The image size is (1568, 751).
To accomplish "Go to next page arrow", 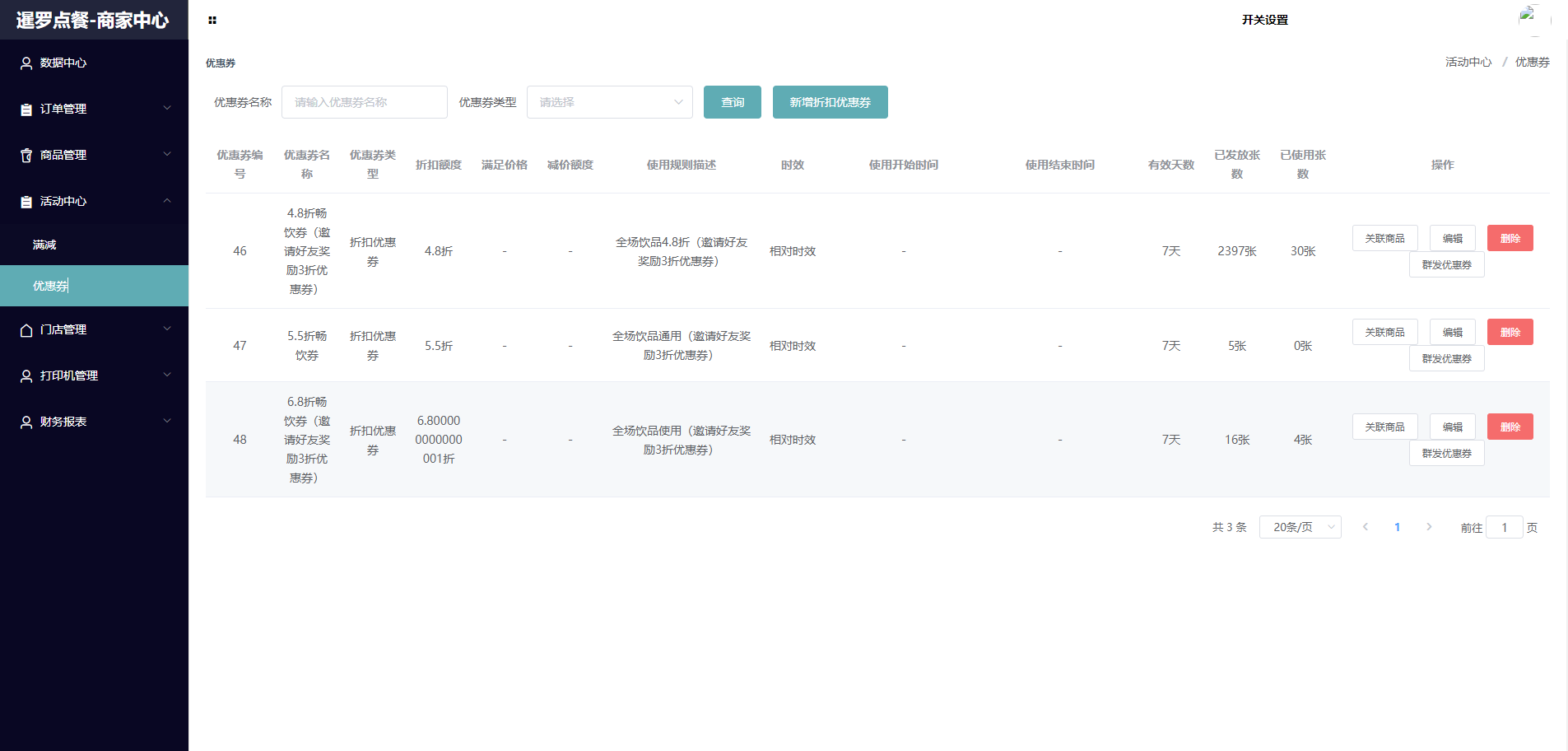I will (x=1429, y=527).
